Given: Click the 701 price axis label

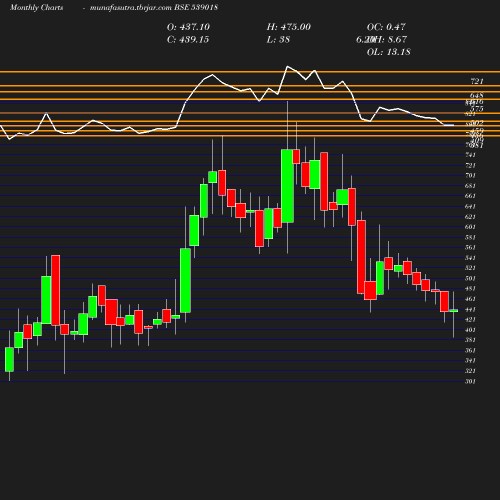Looking at the screenshot, I should (x=470, y=175).
